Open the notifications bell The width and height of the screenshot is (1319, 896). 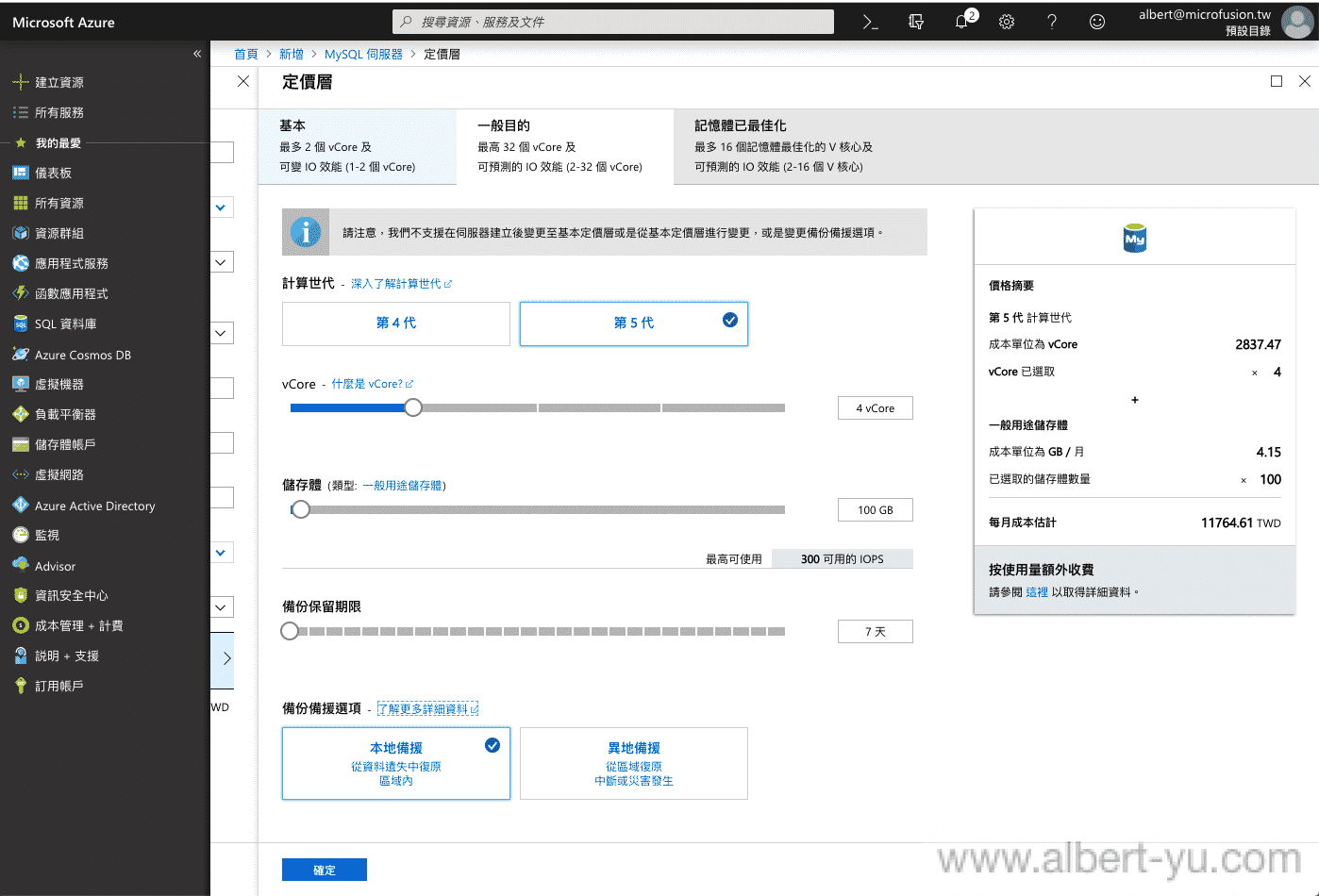click(961, 22)
